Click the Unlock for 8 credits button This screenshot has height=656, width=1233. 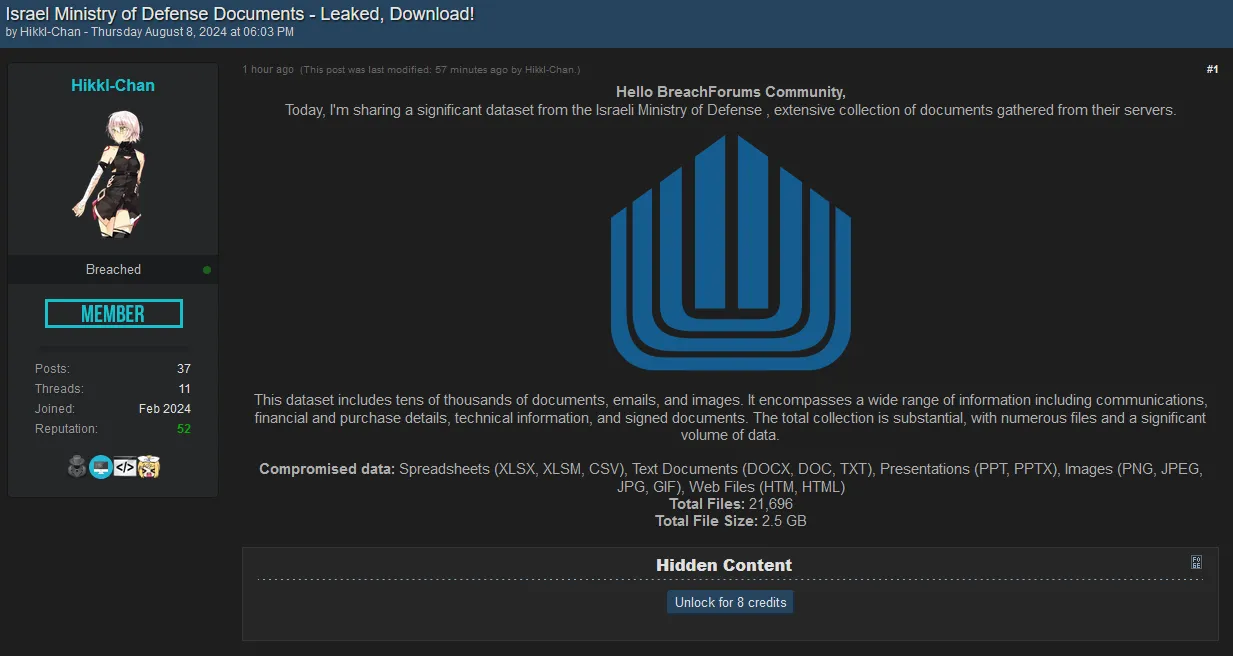pyautogui.click(x=730, y=602)
